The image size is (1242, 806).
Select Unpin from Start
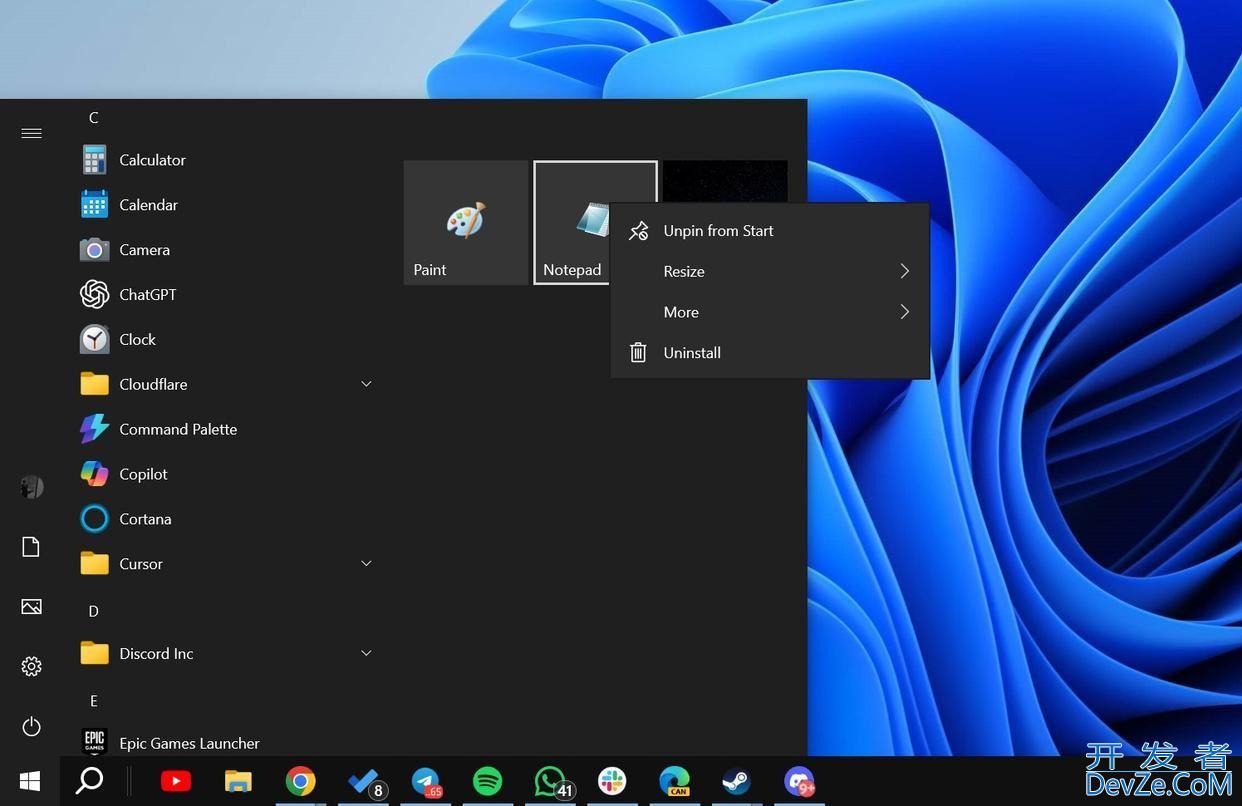tap(770, 231)
